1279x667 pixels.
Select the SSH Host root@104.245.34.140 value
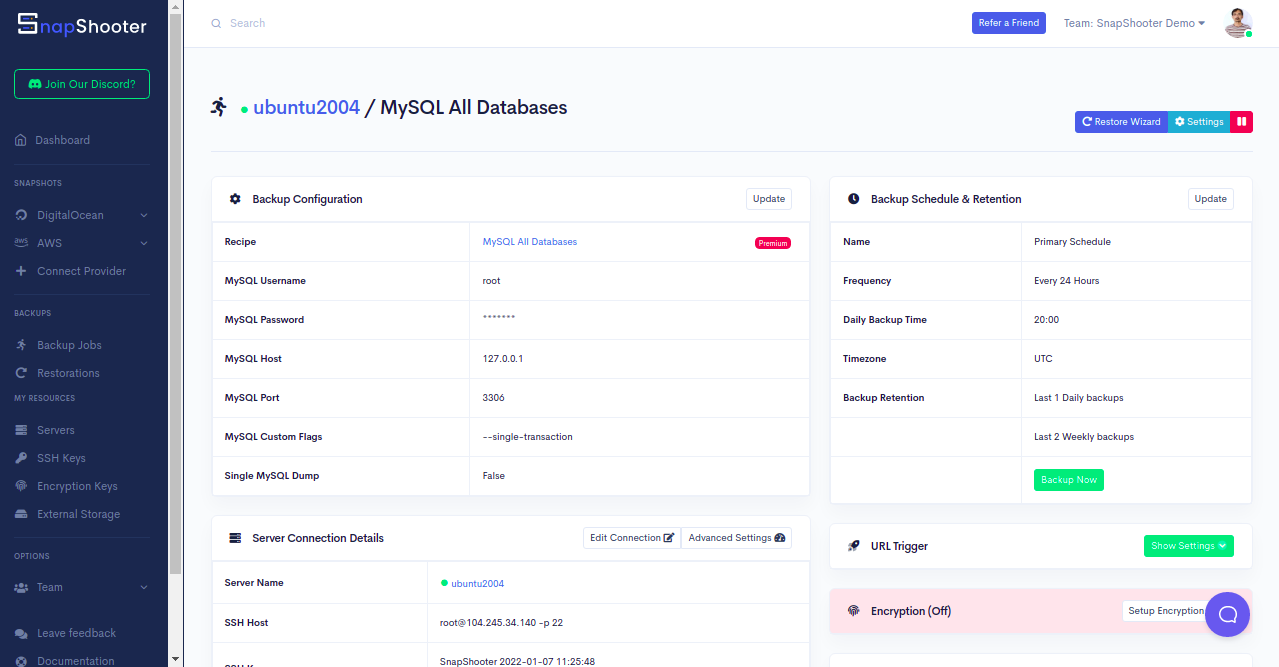pyautogui.click(x=501, y=623)
